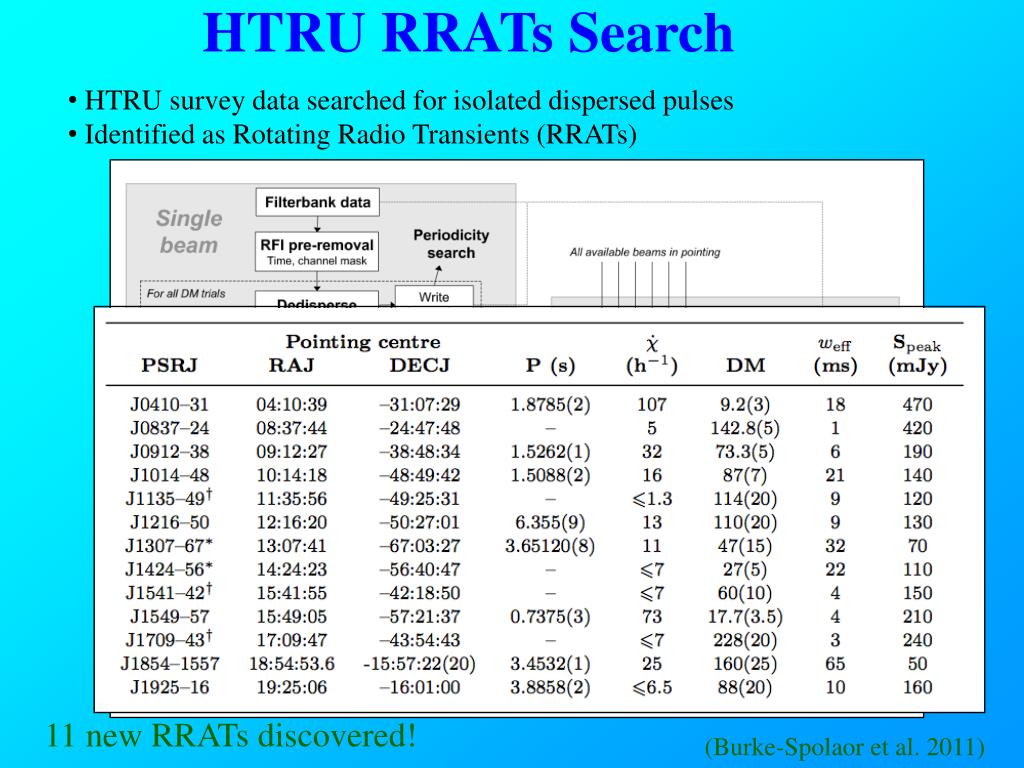
Task: Click pulsar name 'J1925–16'
Action: [x=169, y=687]
